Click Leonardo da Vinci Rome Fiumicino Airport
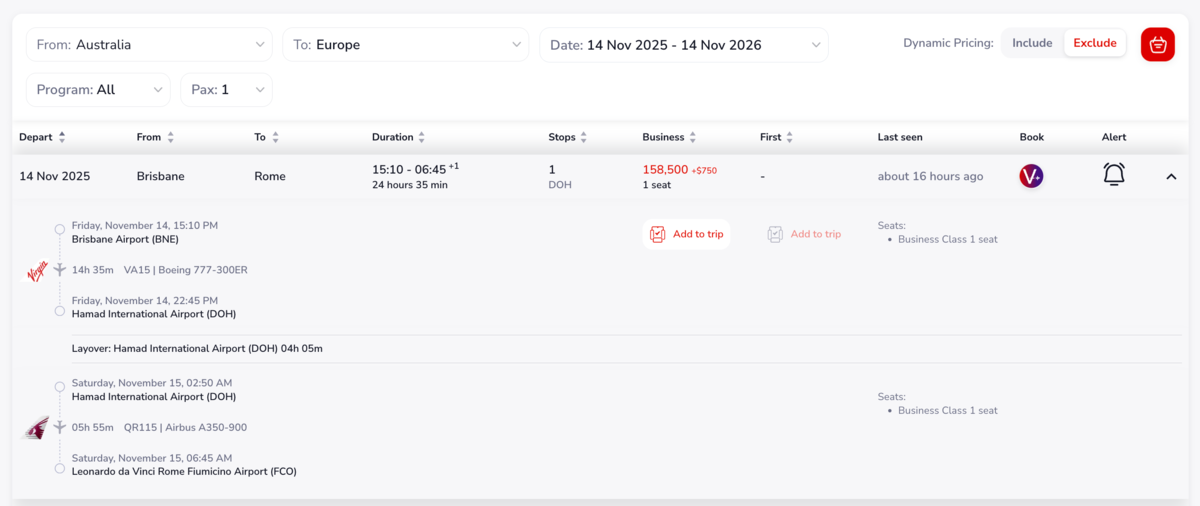This screenshot has width=1200, height=506. pyautogui.click(x=184, y=471)
